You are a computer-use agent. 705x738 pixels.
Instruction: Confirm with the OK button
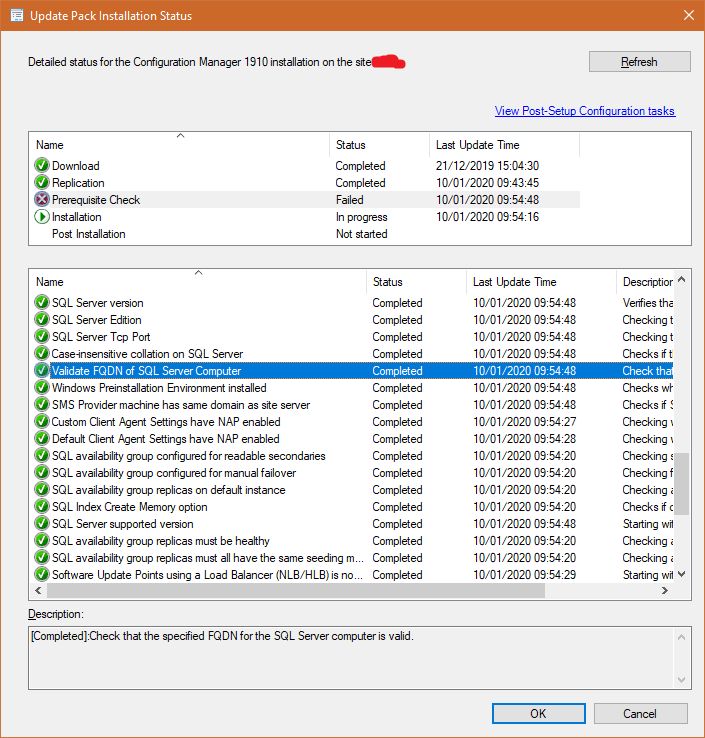[x=538, y=714]
